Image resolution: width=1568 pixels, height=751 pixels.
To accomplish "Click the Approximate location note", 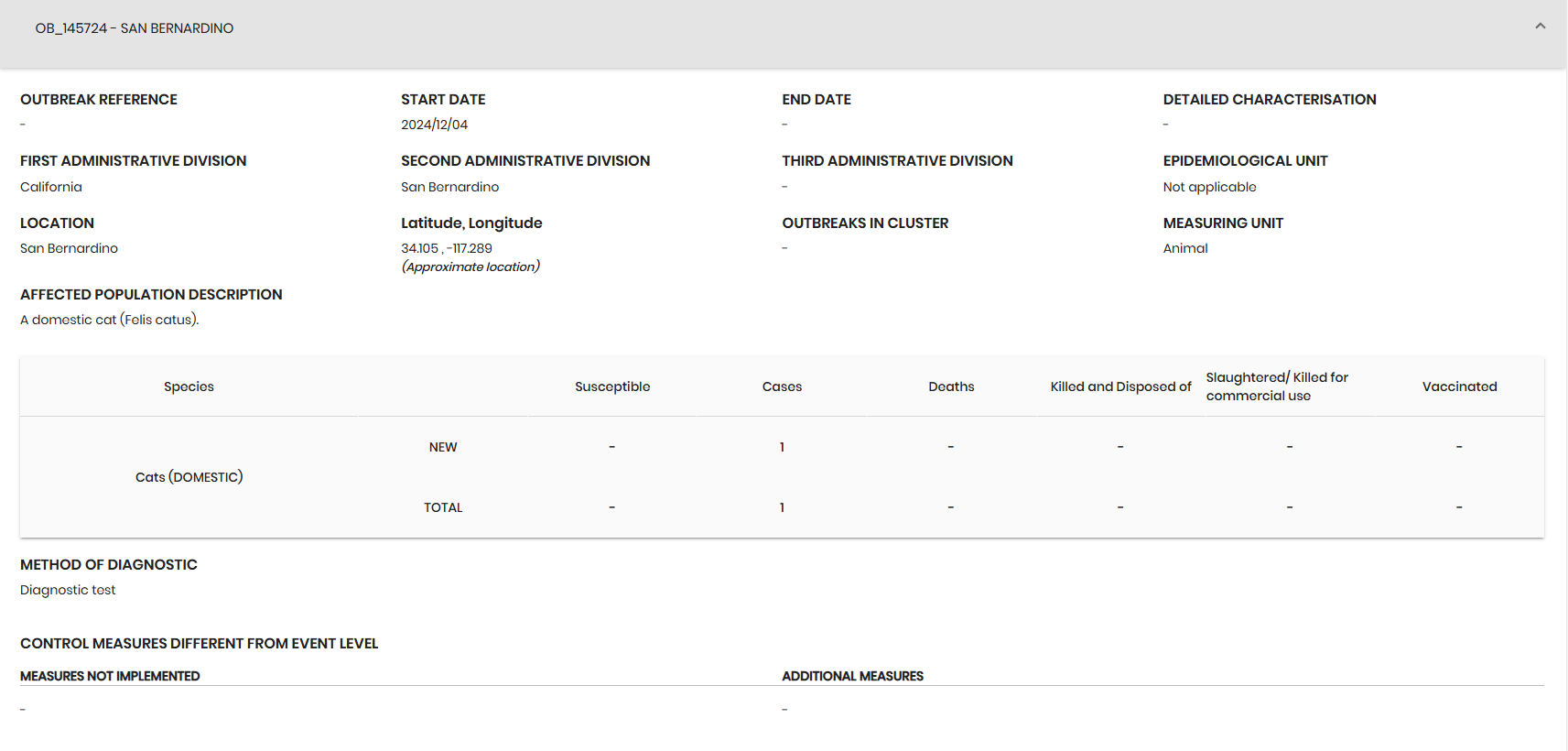I will tap(470, 267).
